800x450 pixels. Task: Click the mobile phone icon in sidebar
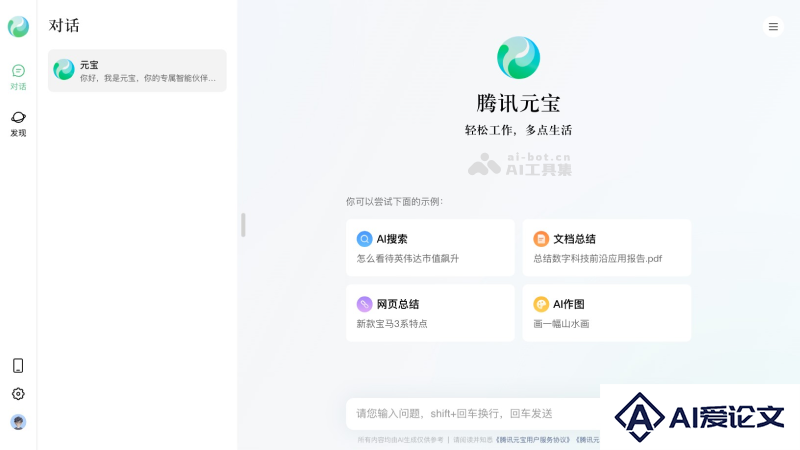[18, 365]
